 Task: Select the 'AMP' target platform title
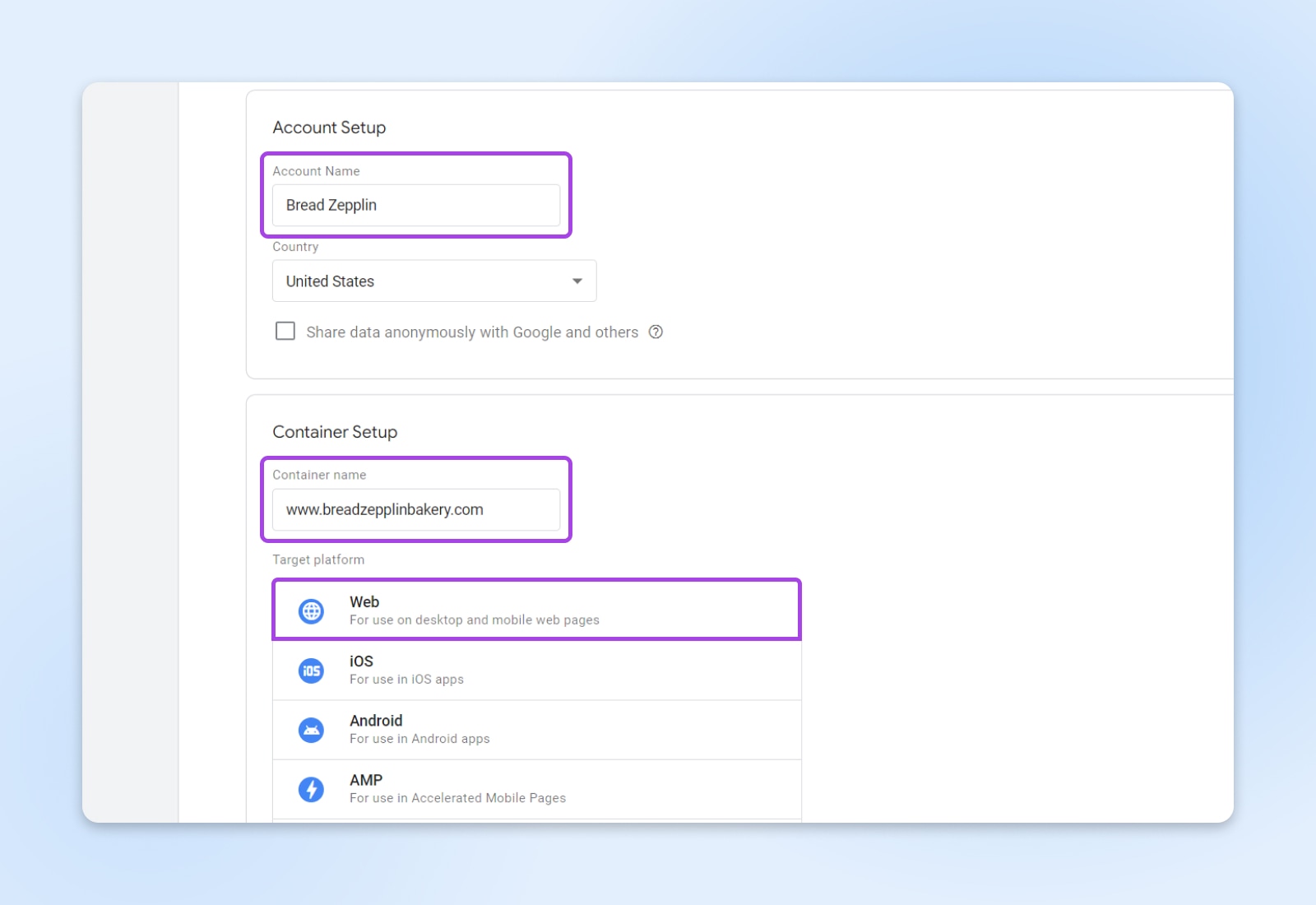pyautogui.click(x=366, y=780)
